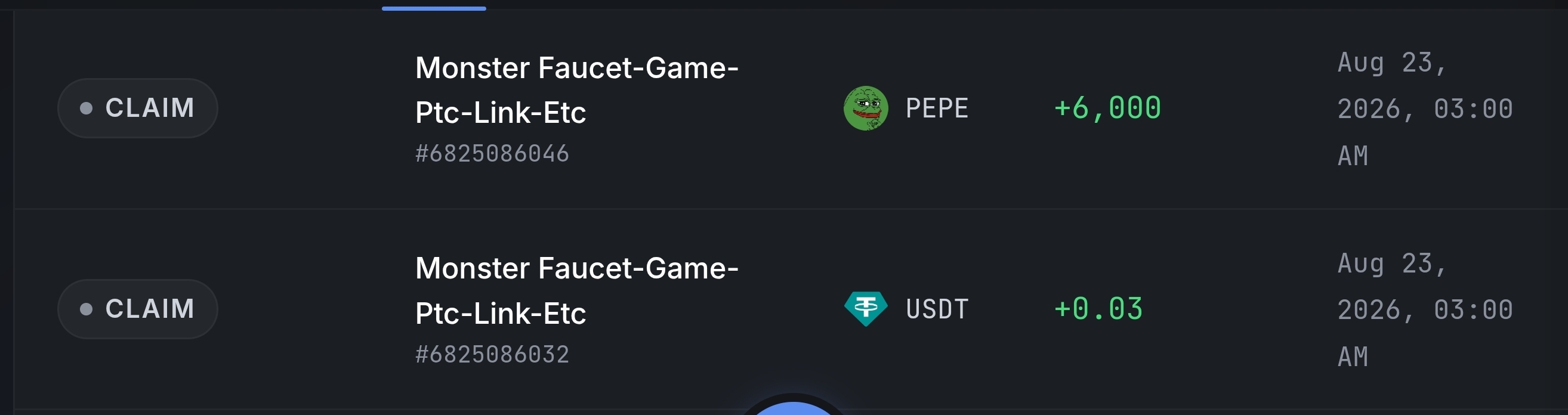Select transaction ID #6825086032
This screenshot has width=1568, height=415.
[492, 355]
